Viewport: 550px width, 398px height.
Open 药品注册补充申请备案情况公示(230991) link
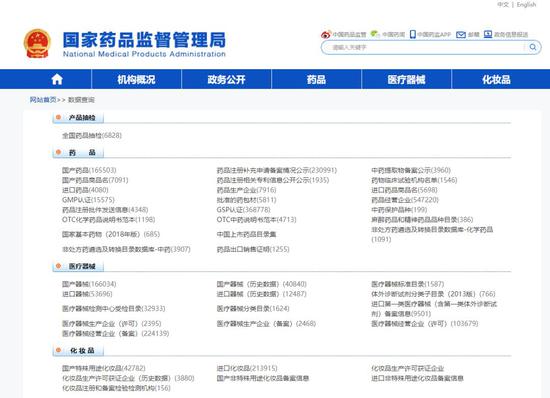point(277,170)
